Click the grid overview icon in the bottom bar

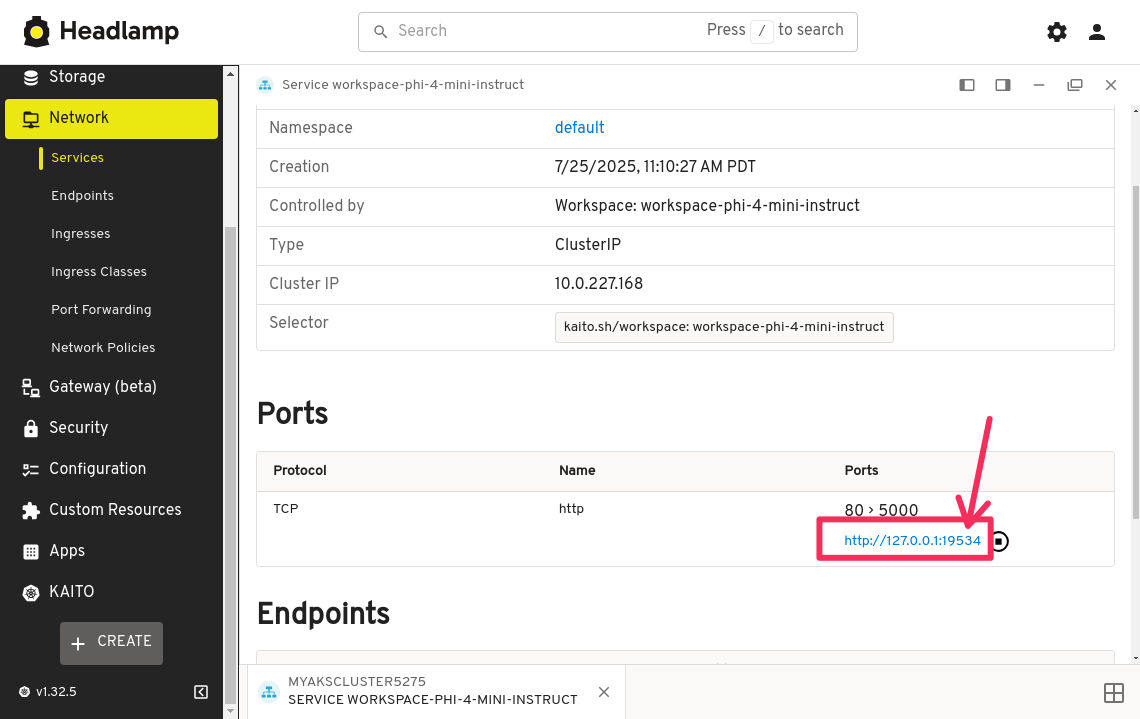[x=1113, y=692]
